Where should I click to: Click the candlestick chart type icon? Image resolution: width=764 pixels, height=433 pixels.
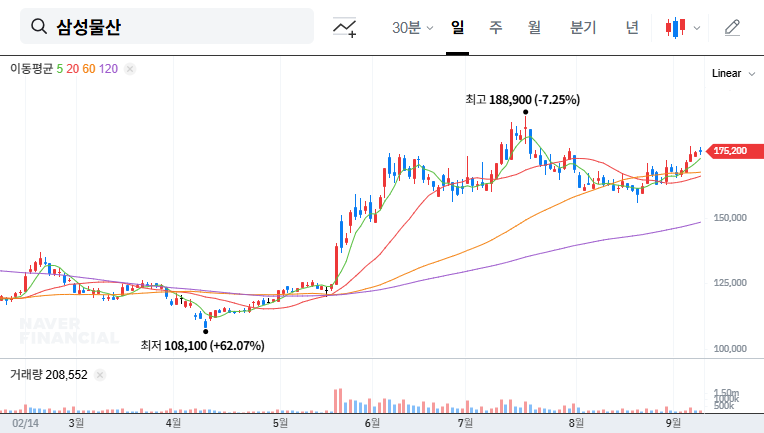point(676,28)
